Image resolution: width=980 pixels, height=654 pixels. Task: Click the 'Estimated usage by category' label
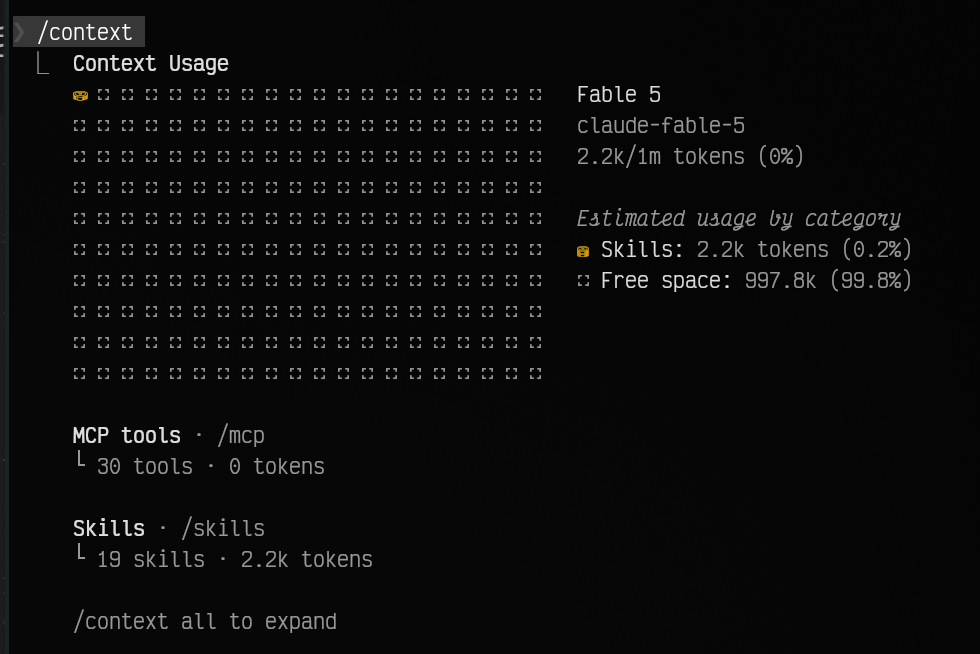pos(738,219)
